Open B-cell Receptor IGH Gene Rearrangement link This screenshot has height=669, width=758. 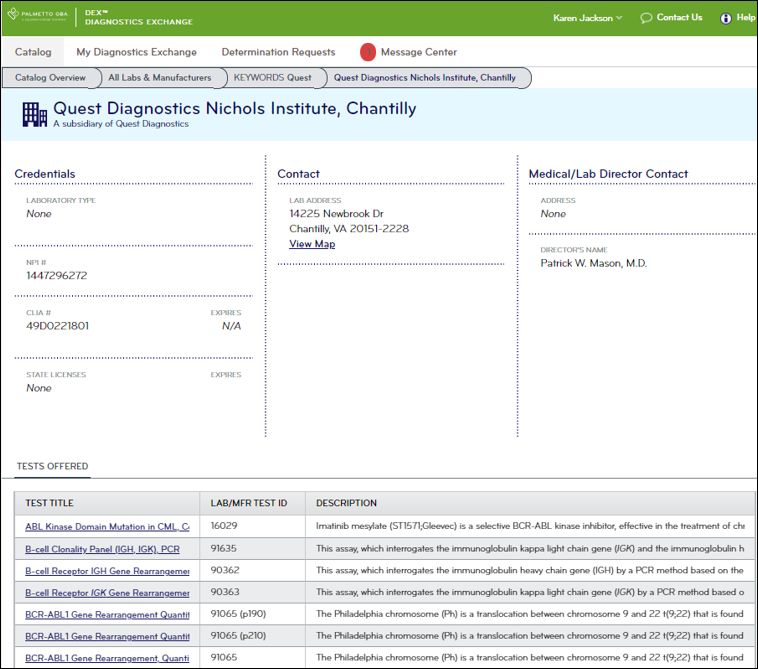point(107,571)
